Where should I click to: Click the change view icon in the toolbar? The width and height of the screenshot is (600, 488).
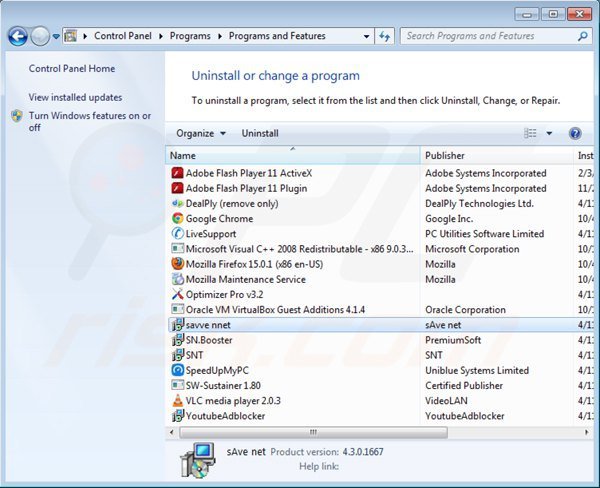pos(530,133)
